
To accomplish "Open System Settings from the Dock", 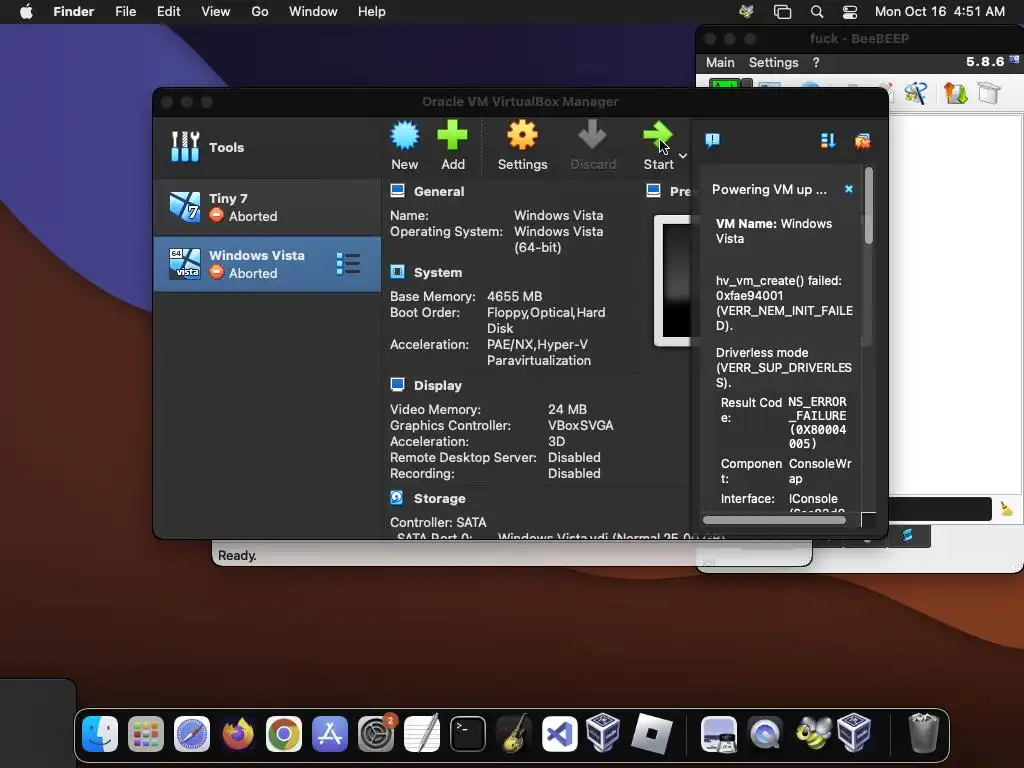I will click(x=376, y=734).
